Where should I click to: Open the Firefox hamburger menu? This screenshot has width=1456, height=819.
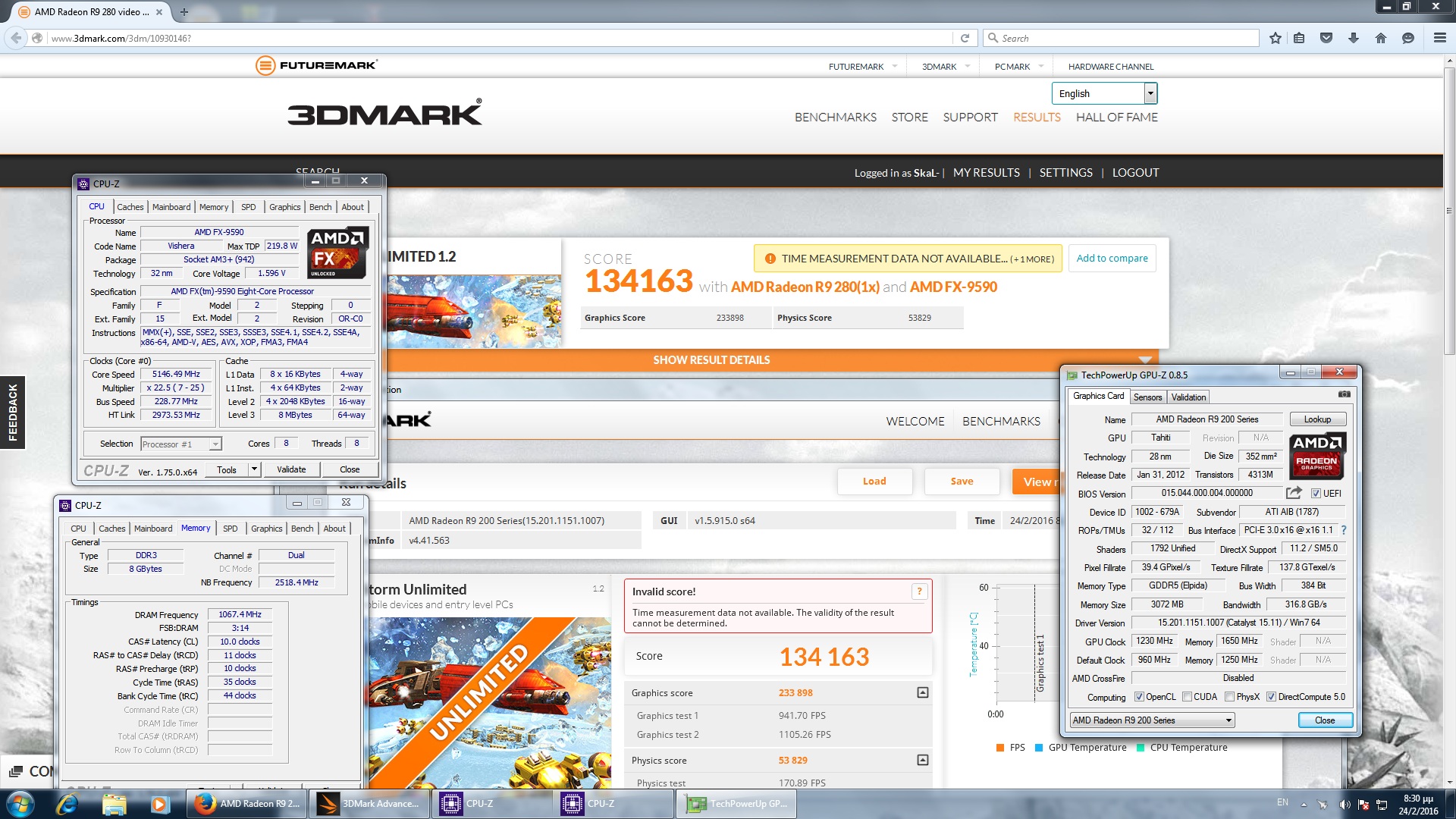[1440, 38]
